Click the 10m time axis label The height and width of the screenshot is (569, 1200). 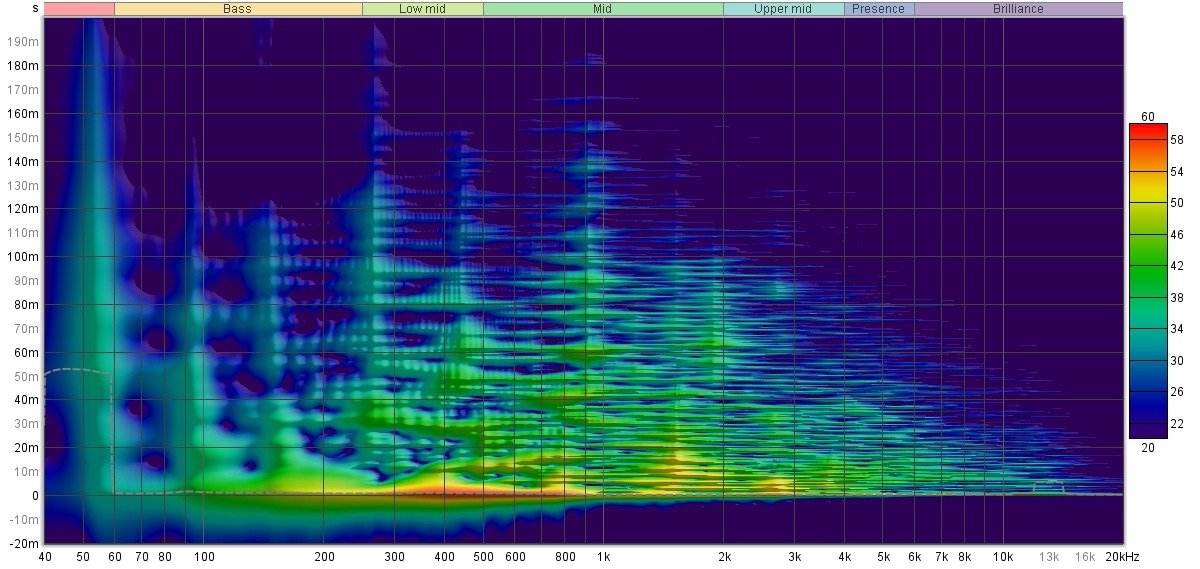coord(26,472)
